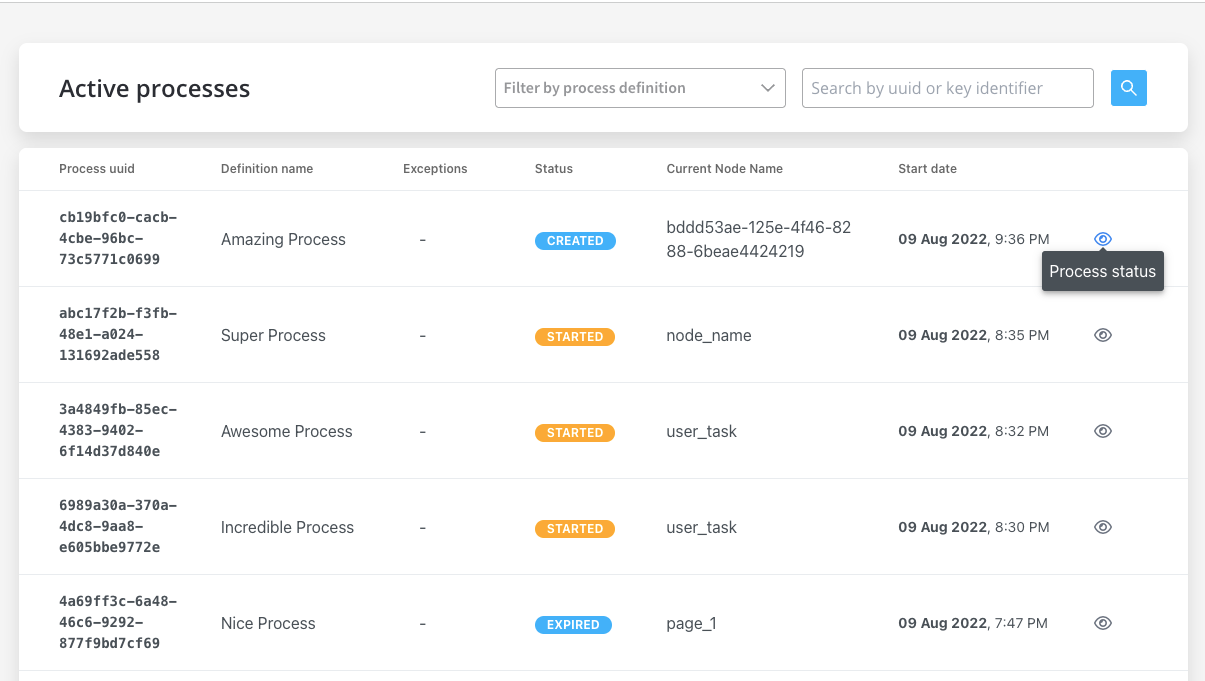The height and width of the screenshot is (681, 1205).
Task: Sort by Status column header
Action: point(554,169)
